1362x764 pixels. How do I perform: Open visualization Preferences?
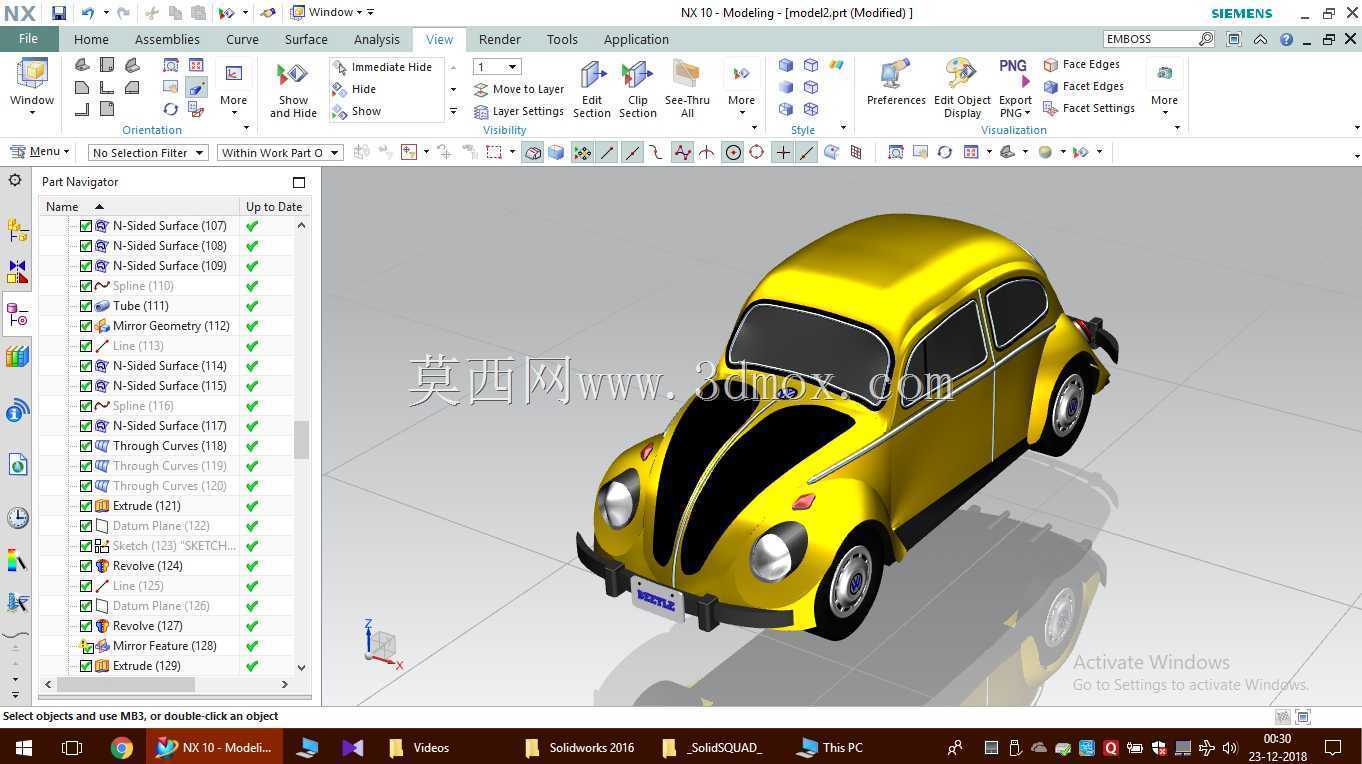pos(896,83)
